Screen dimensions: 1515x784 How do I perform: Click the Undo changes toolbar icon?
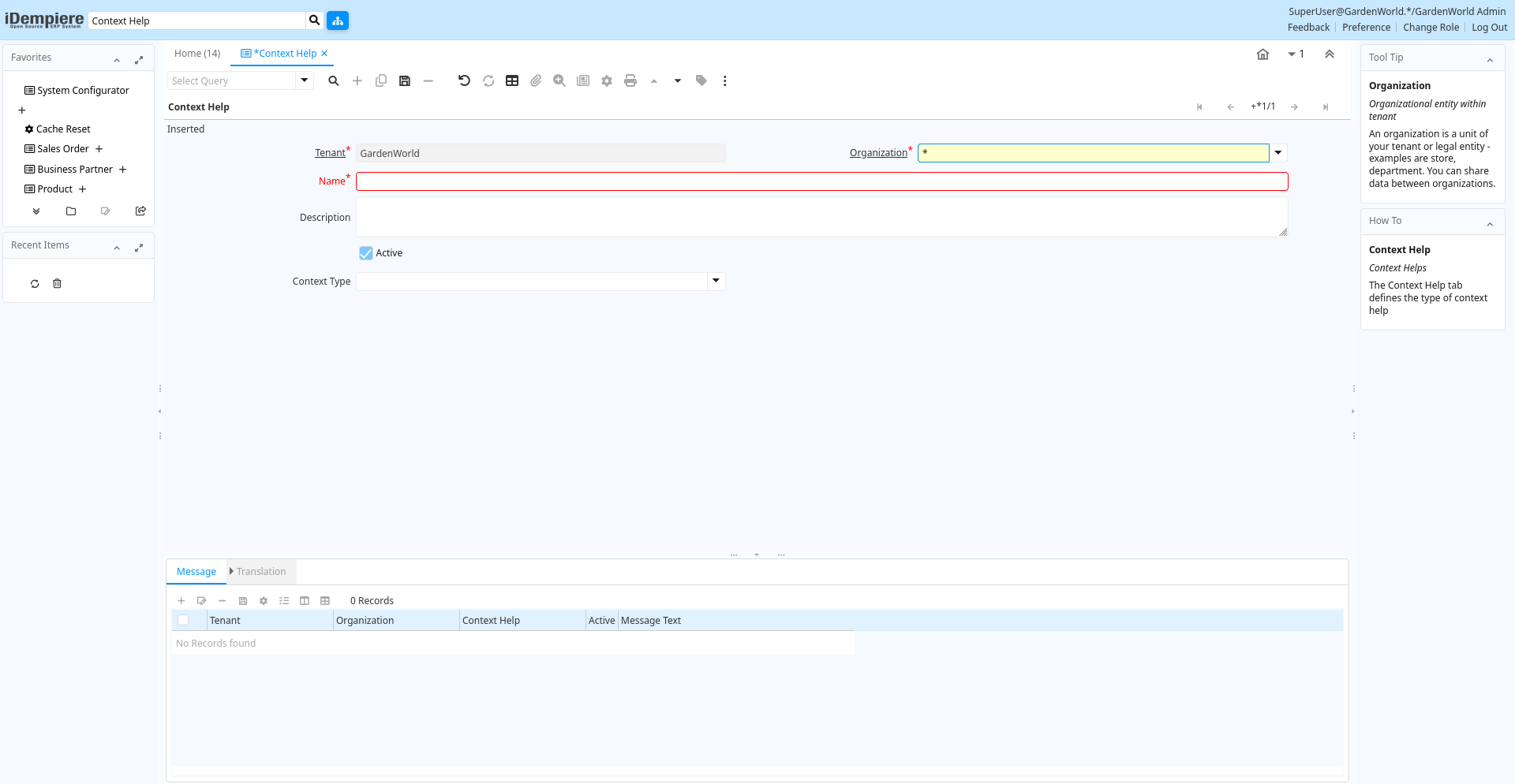464,80
